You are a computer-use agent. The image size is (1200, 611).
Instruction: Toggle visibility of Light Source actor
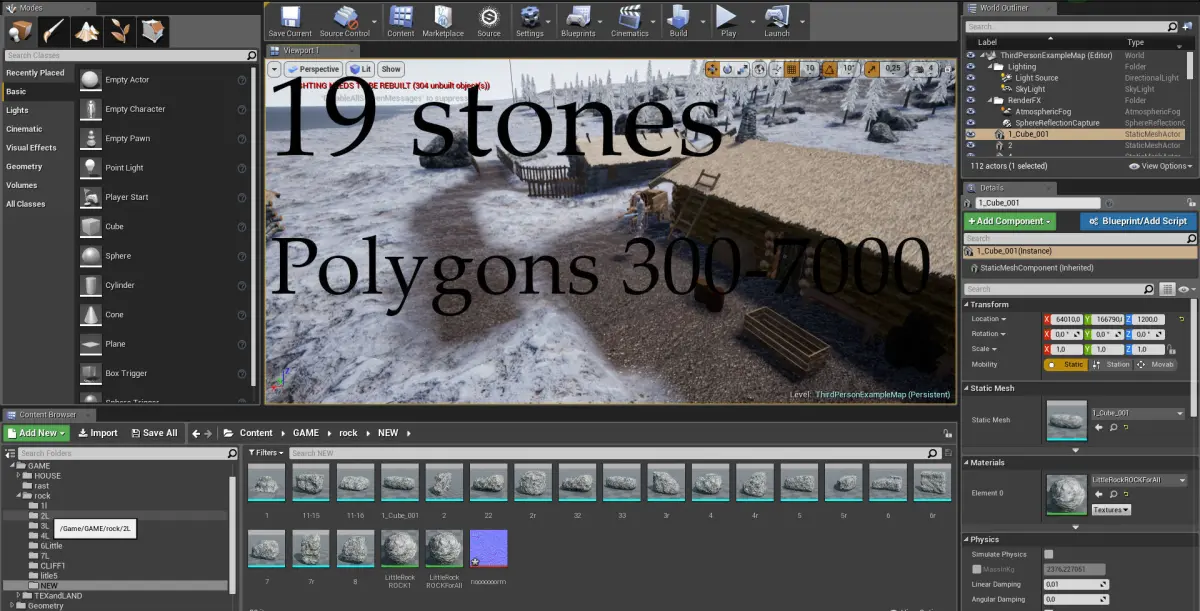click(970, 78)
